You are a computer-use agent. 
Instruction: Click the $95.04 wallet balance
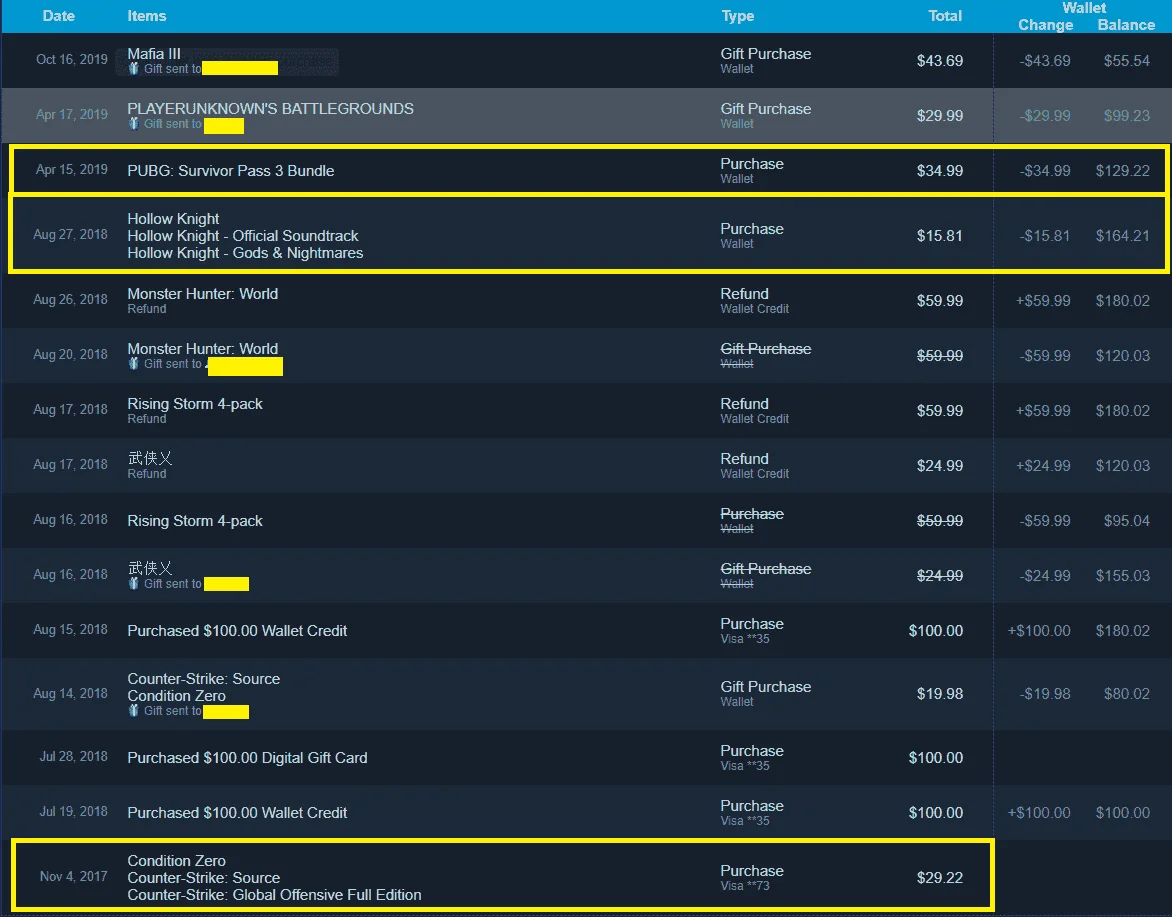1126,521
